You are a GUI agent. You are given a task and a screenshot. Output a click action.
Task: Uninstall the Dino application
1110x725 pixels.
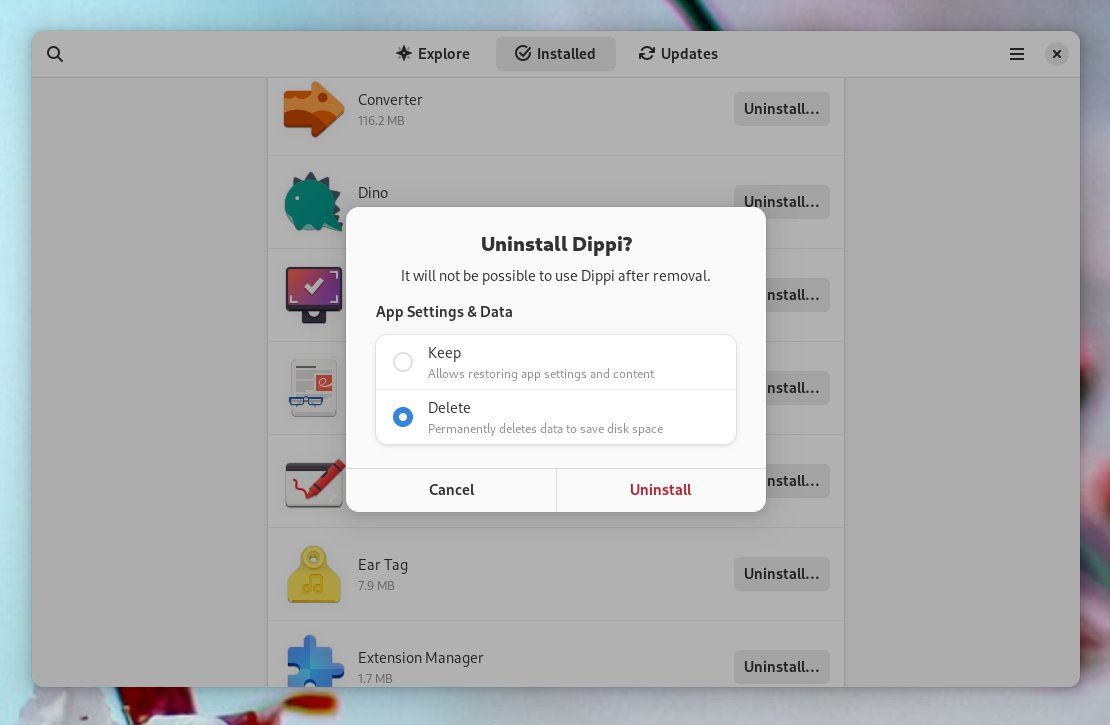781,202
